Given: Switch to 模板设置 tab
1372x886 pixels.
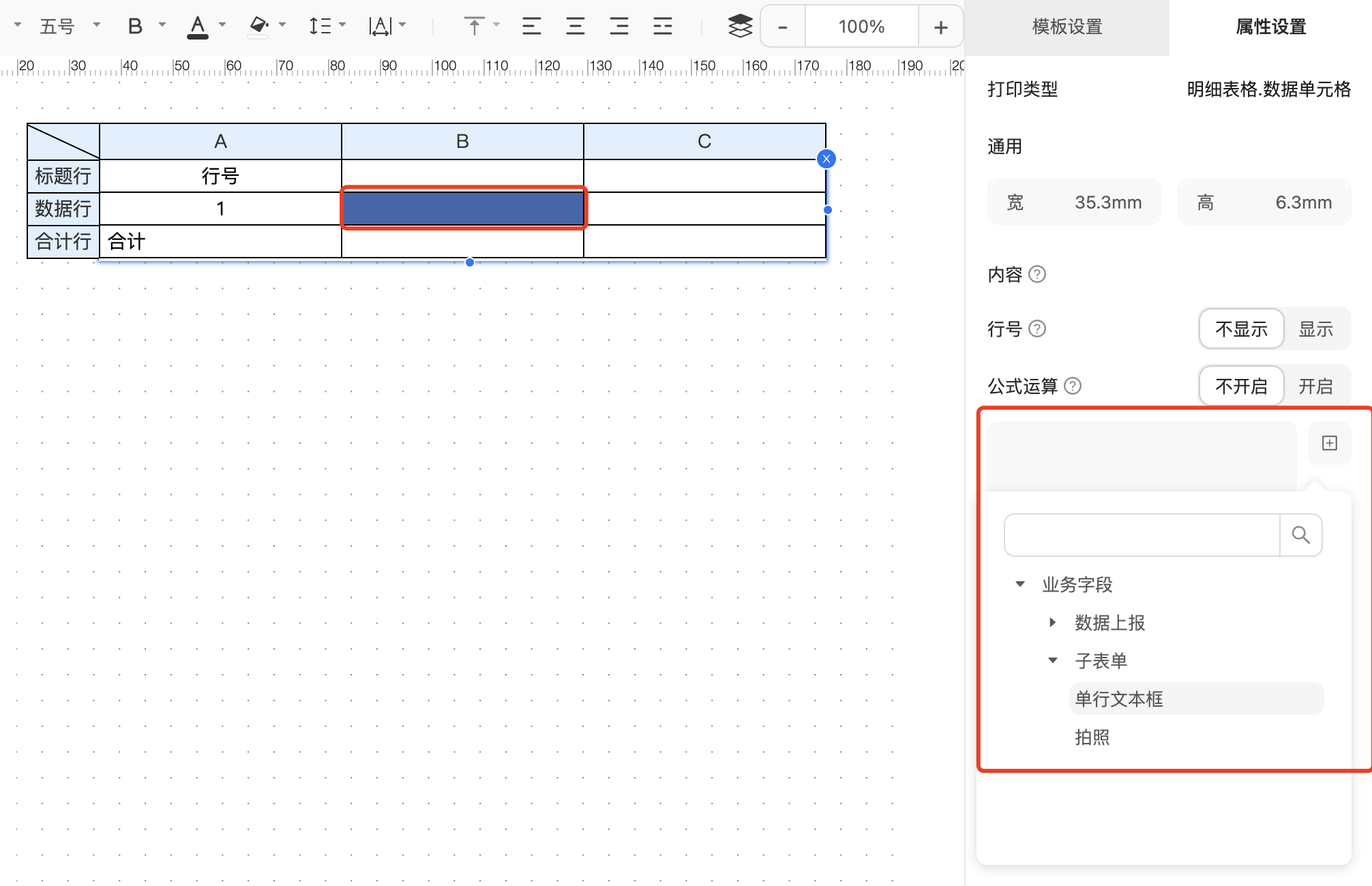Looking at the screenshot, I should click(1067, 27).
